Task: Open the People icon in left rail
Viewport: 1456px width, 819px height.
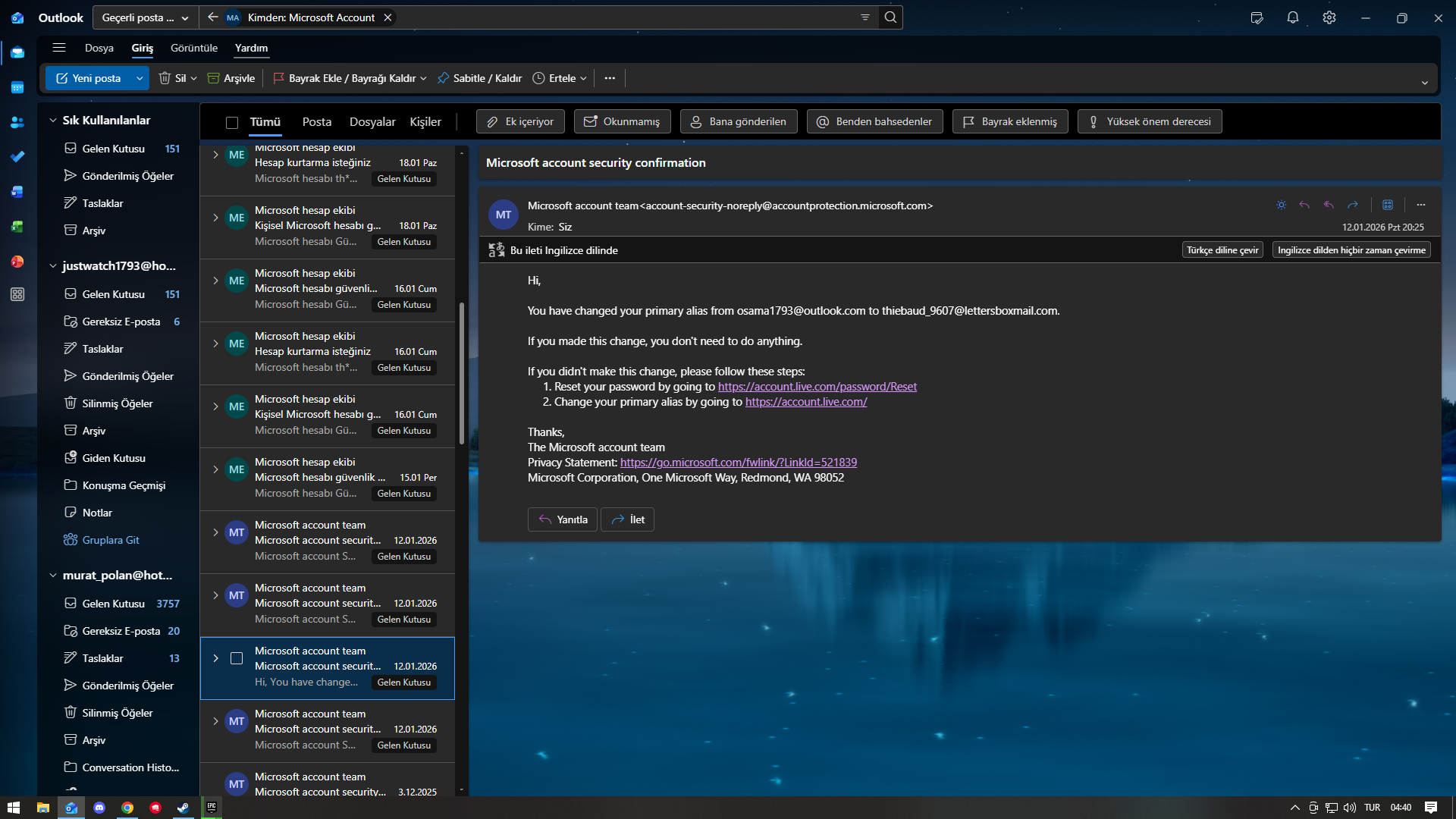Action: tap(17, 123)
